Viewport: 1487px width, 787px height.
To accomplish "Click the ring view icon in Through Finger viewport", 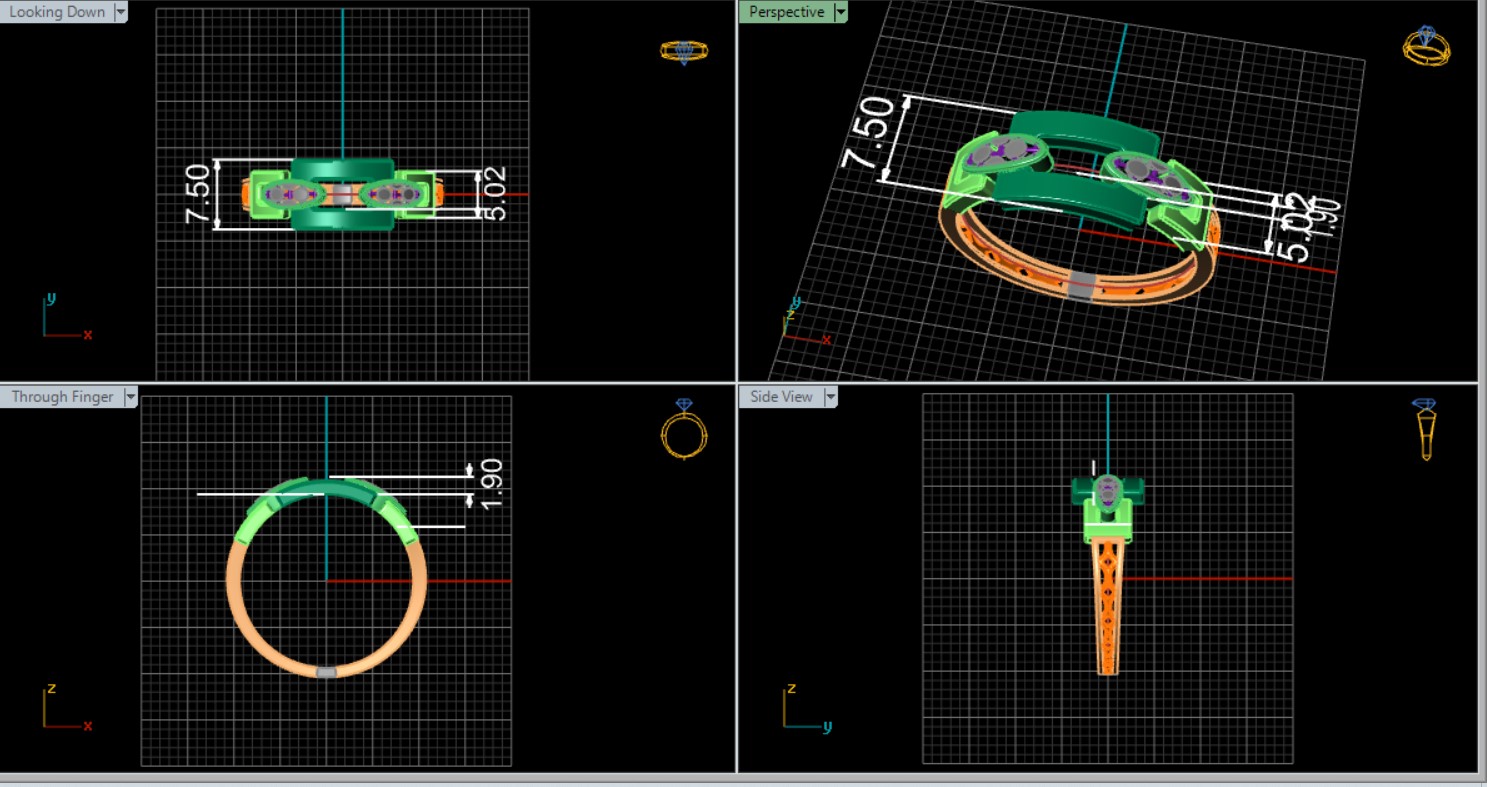I will [684, 430].
